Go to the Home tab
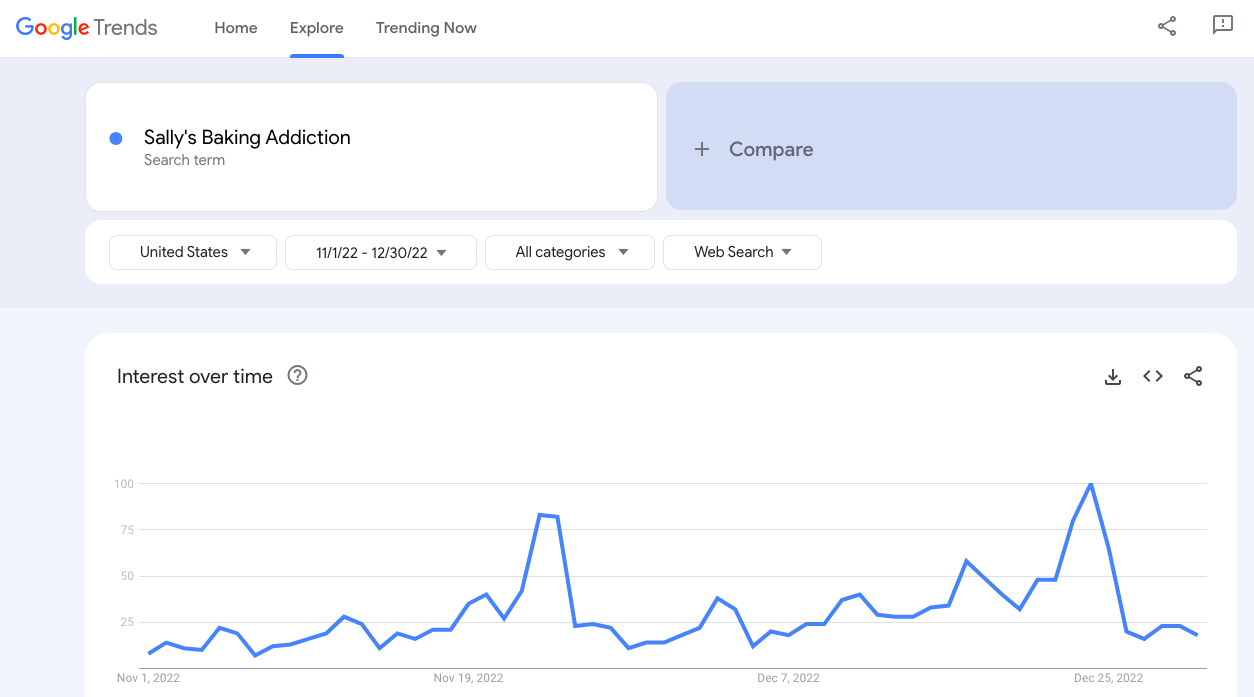This screenshot has height=697, width=1254. click(236, 28)
